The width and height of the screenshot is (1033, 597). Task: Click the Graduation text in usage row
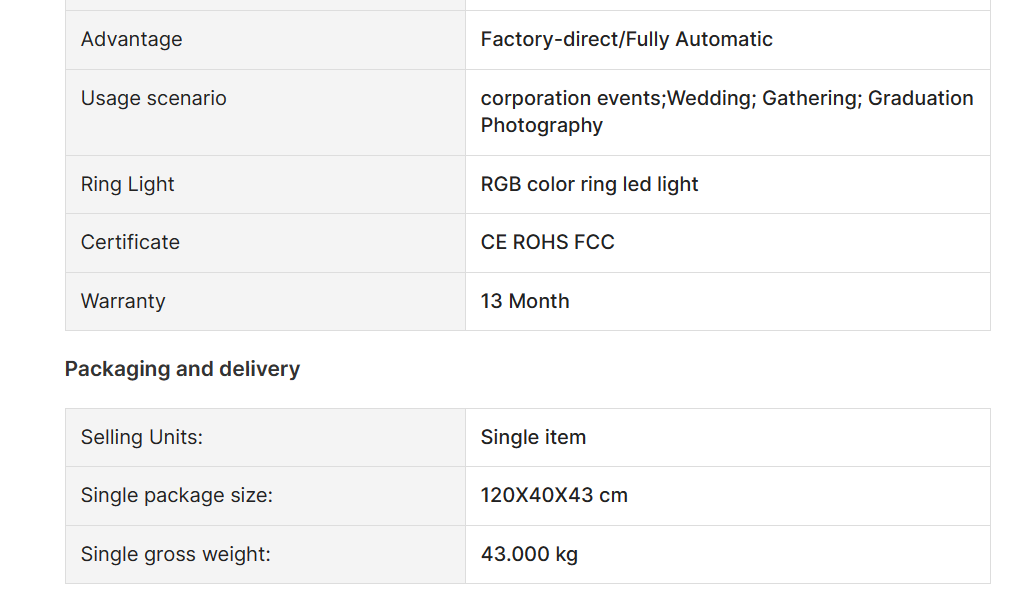pyautogui.click(x=920, y=98)
